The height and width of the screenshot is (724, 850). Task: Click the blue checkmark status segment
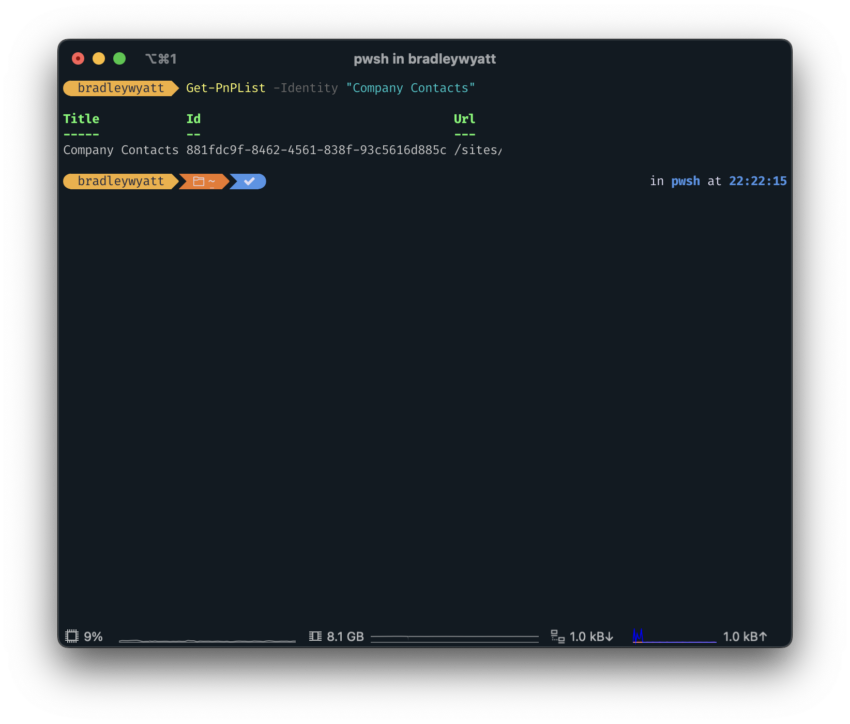[x=248, y=182]
